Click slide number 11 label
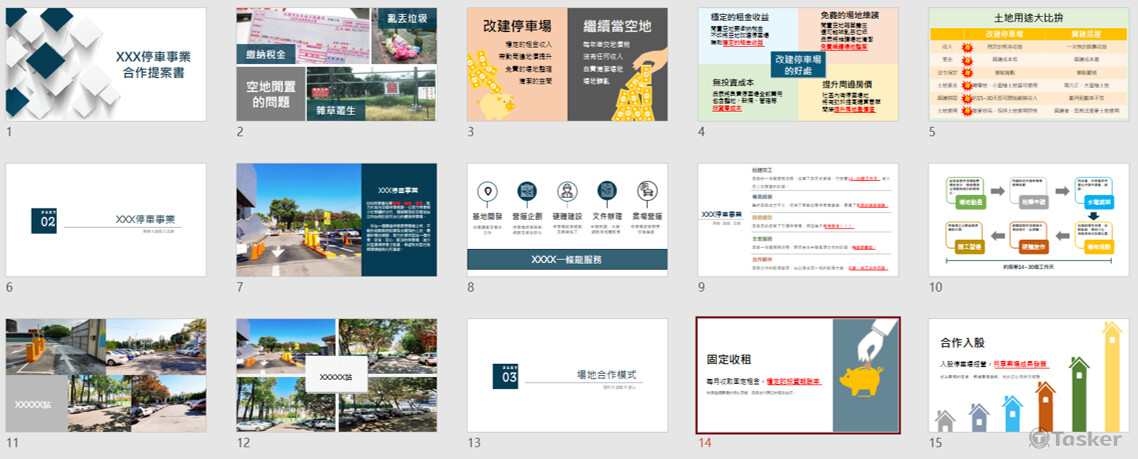This screenshot has width=1138, height=459. tap(12, 443)
